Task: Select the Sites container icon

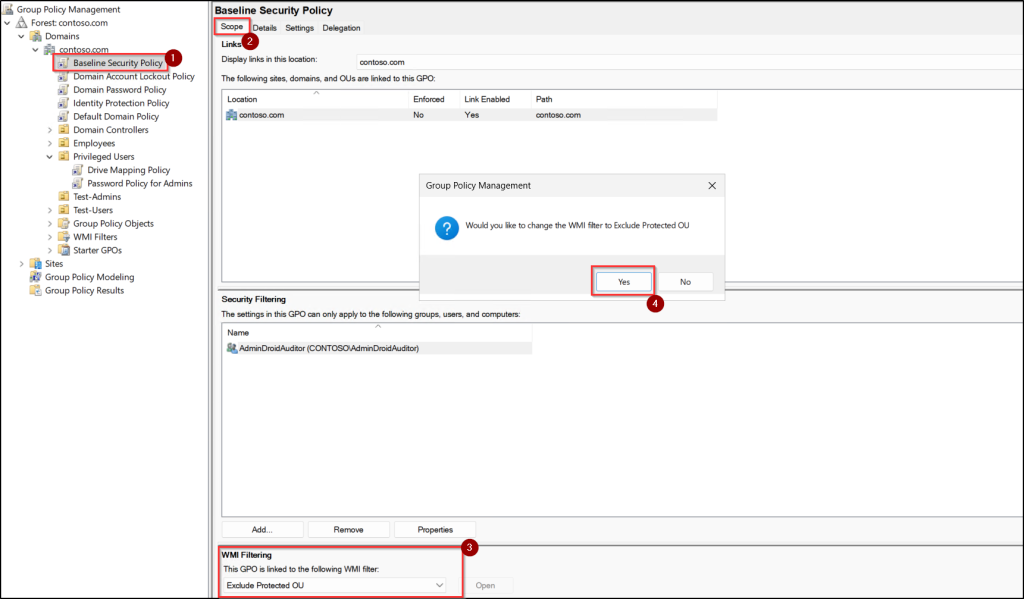Action: click(36, 263)
